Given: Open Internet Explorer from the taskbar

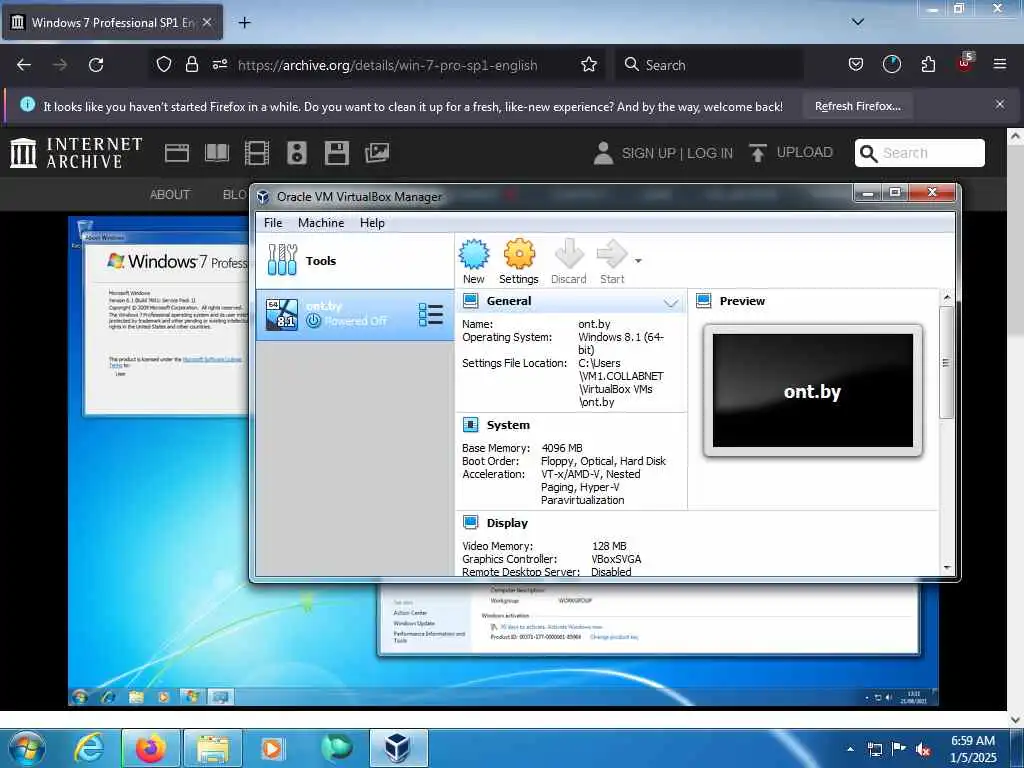Looking at the screenshot, I should click(89, 748).
